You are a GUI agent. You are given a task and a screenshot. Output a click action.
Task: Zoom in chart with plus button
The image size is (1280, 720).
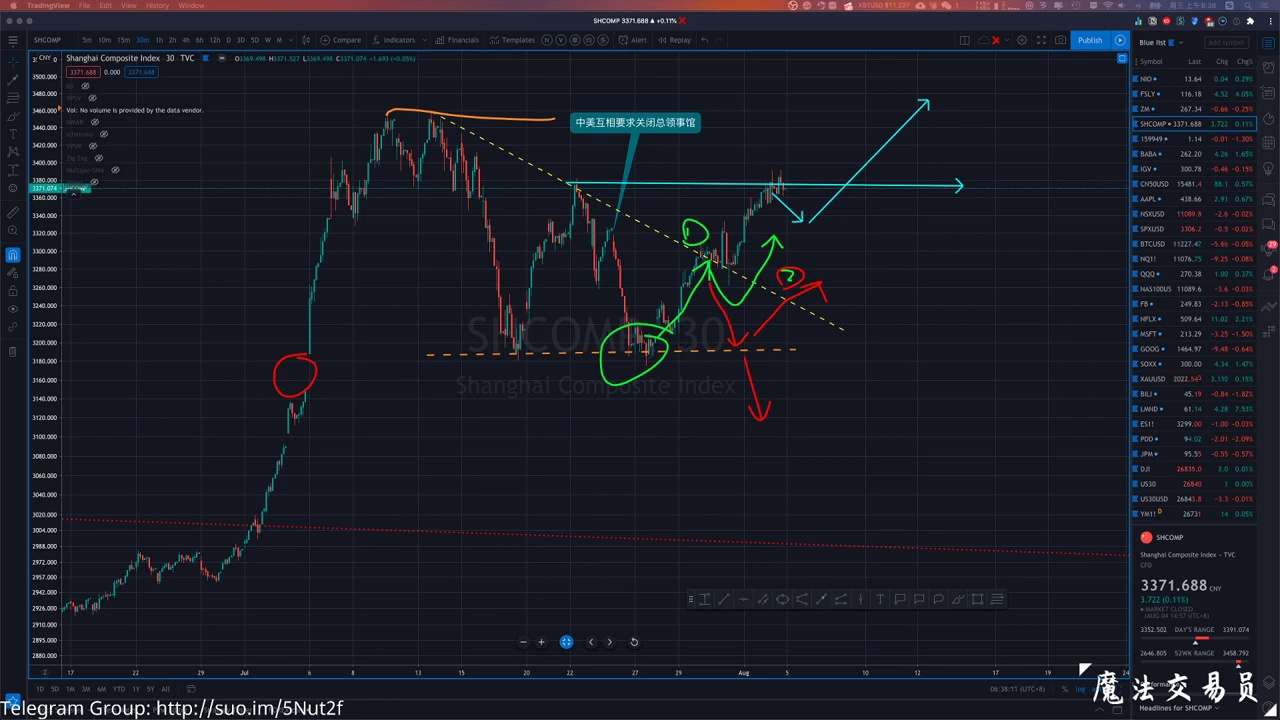(x=541, y=642)
